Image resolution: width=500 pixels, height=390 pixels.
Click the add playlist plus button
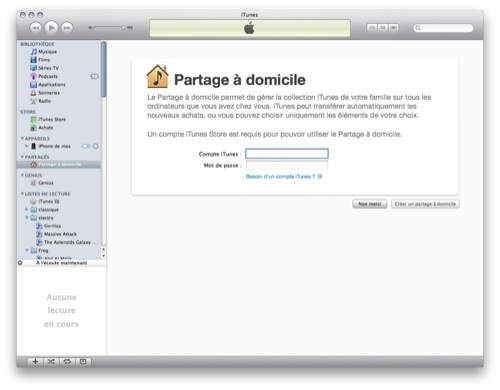click(x=35, y=361)
